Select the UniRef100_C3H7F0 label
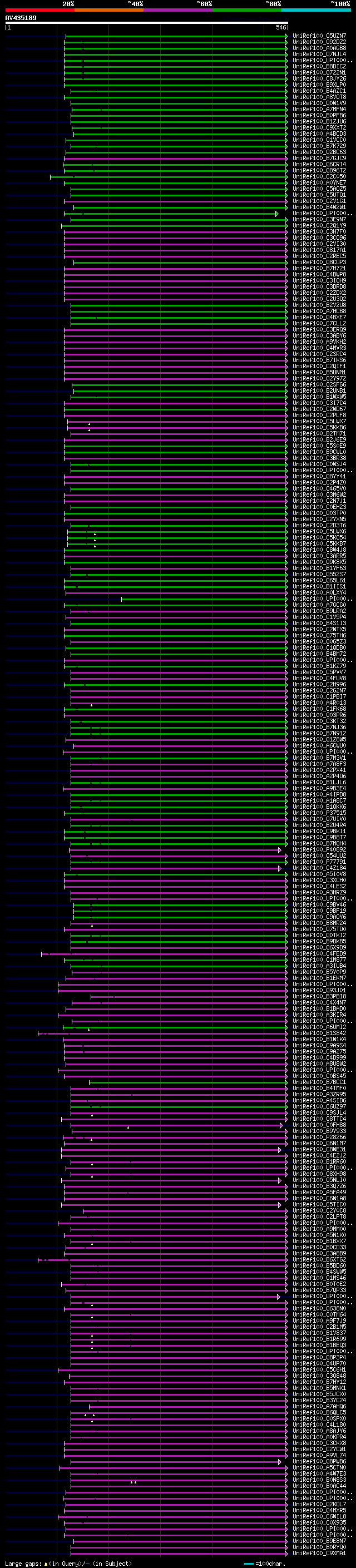 pyautogui.click(x=319, y=232)
